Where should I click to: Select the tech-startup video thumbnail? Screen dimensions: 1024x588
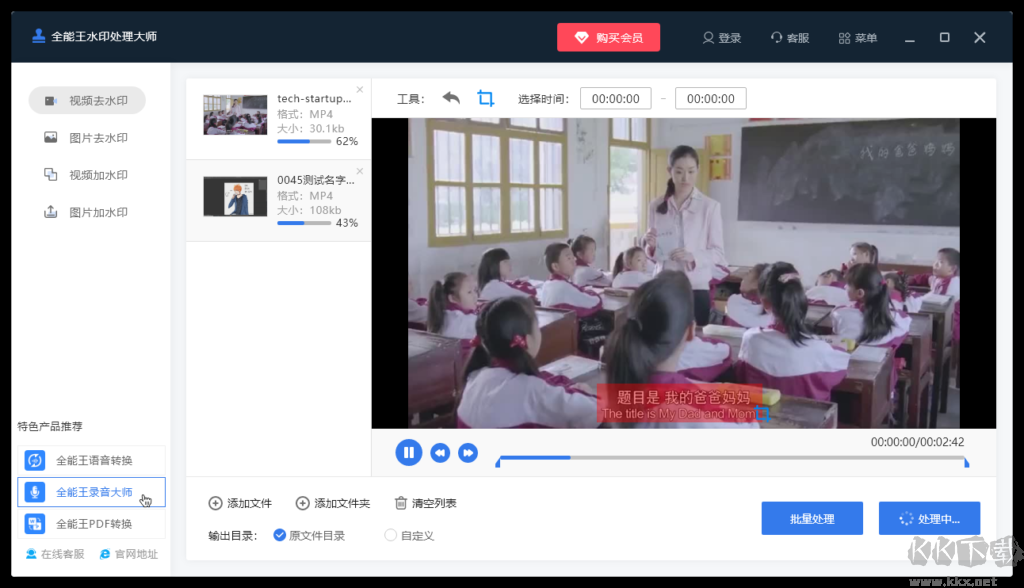234,113
